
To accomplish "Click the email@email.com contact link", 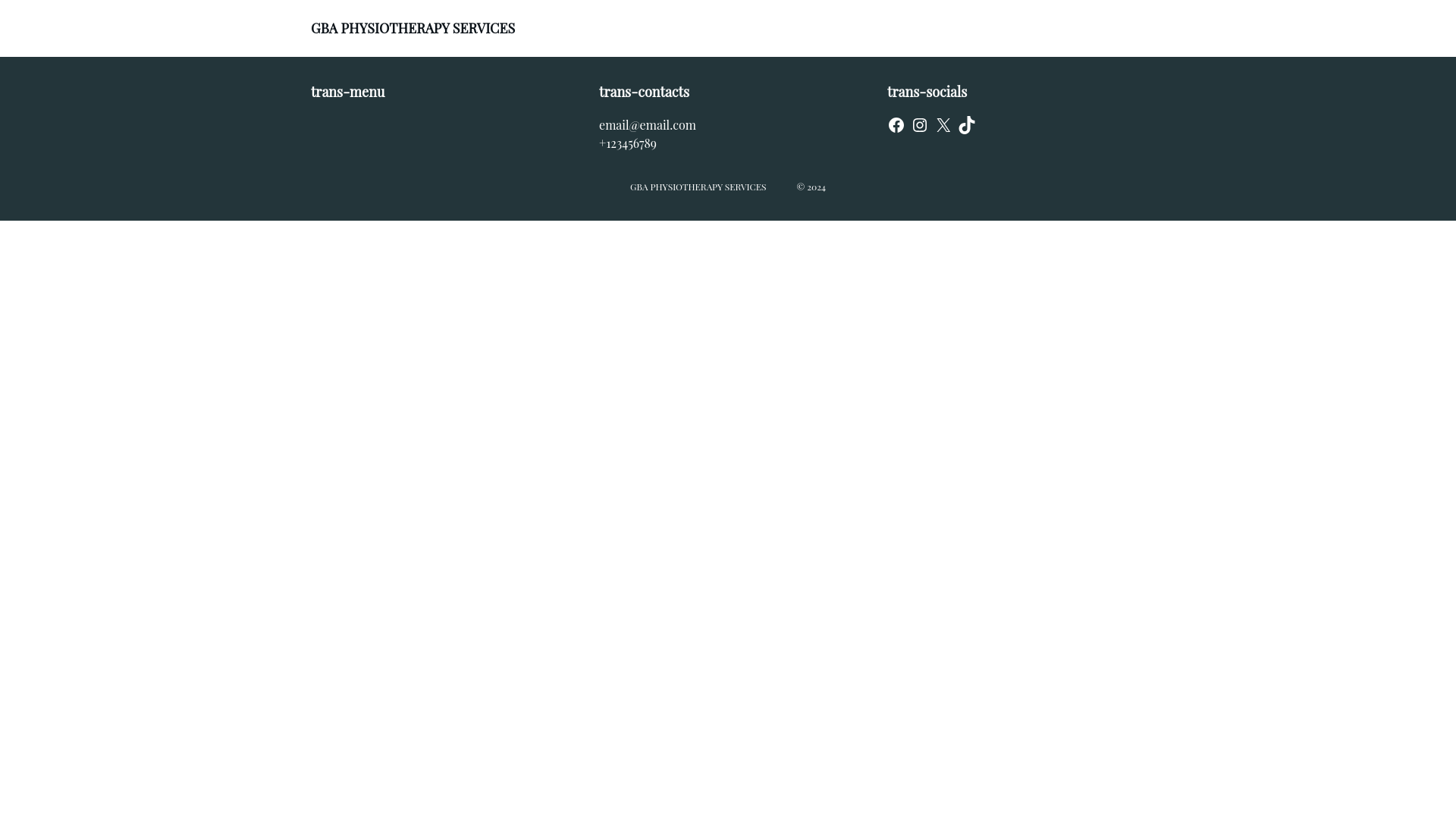I will click(647, 125).
